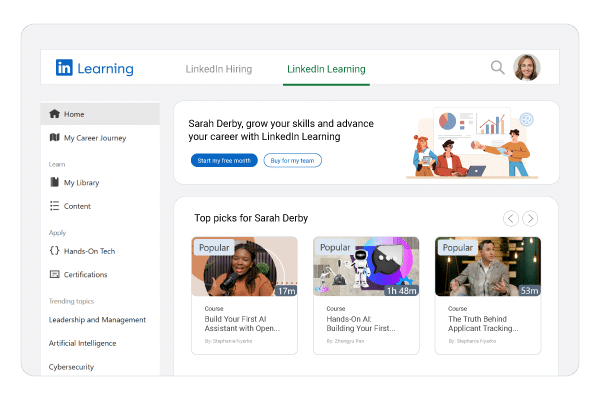
Task: Show previous top picks with left arrow
Action: pyautogui.click(x=510, y=219)
